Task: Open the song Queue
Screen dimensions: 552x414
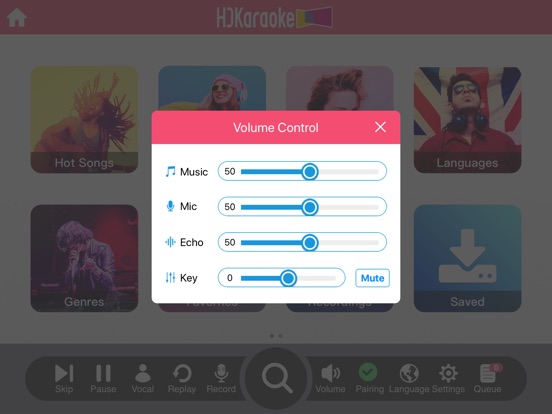Action: 488,378
